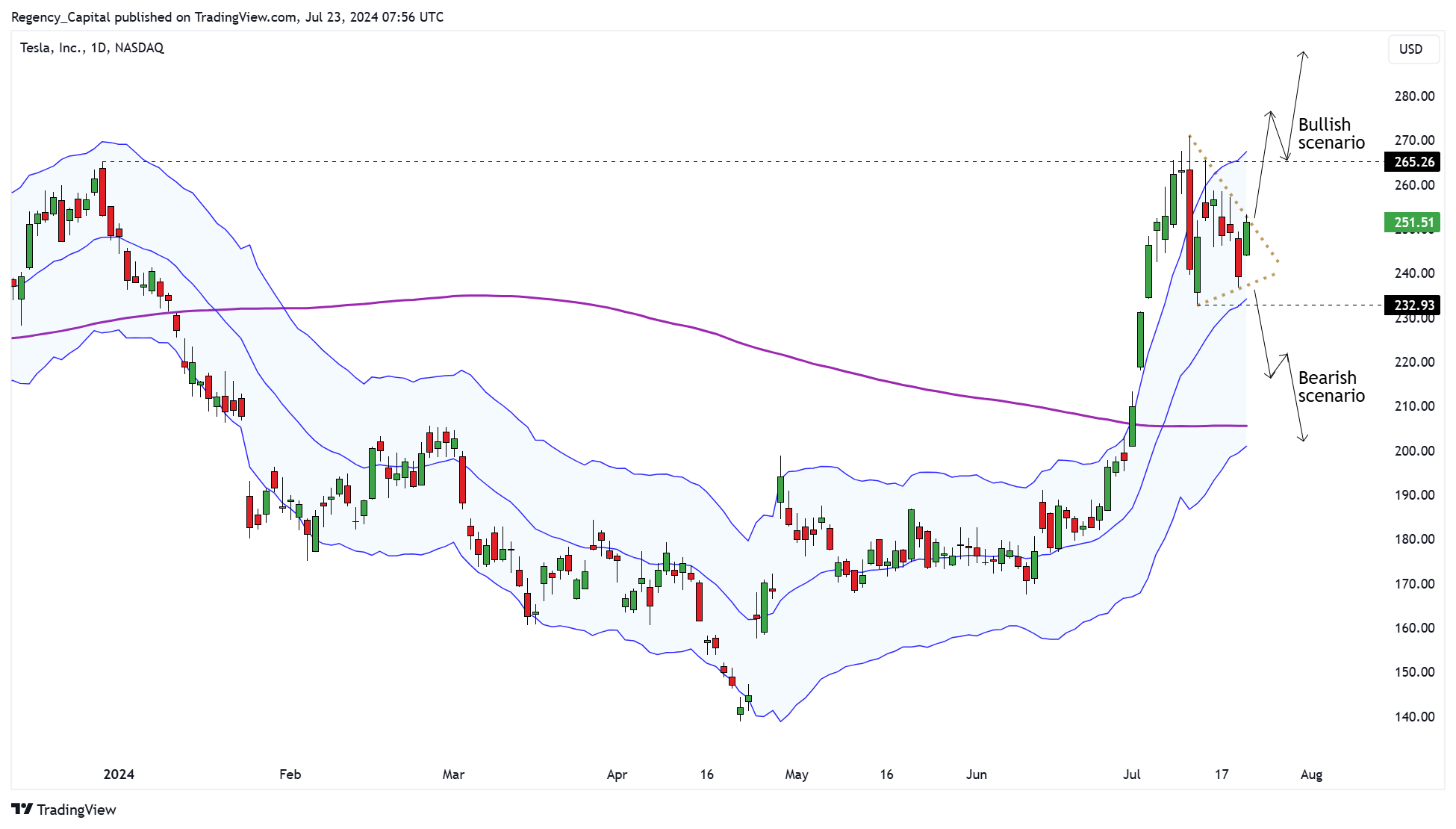
Task: Click the Jul label on time axis
Action: pos(1132,774)
